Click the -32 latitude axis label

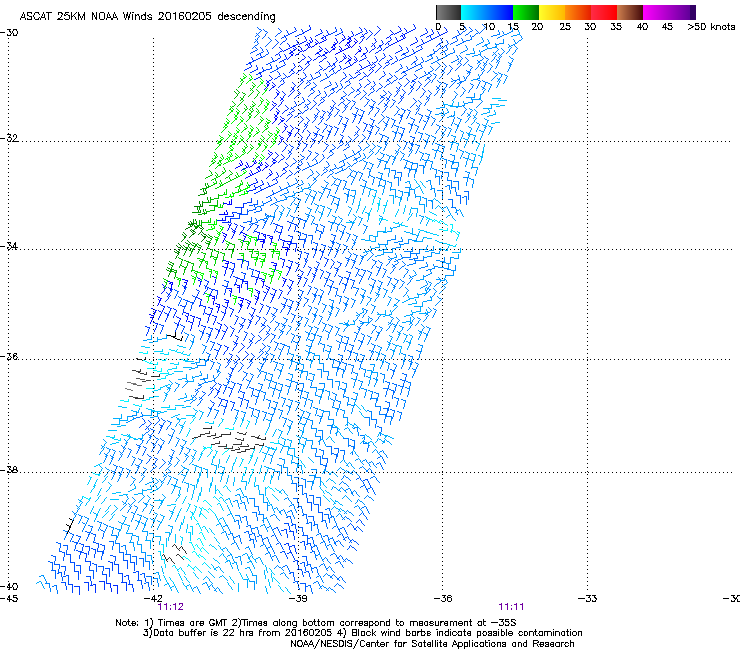pyautogui.click(x=9, y=138)
